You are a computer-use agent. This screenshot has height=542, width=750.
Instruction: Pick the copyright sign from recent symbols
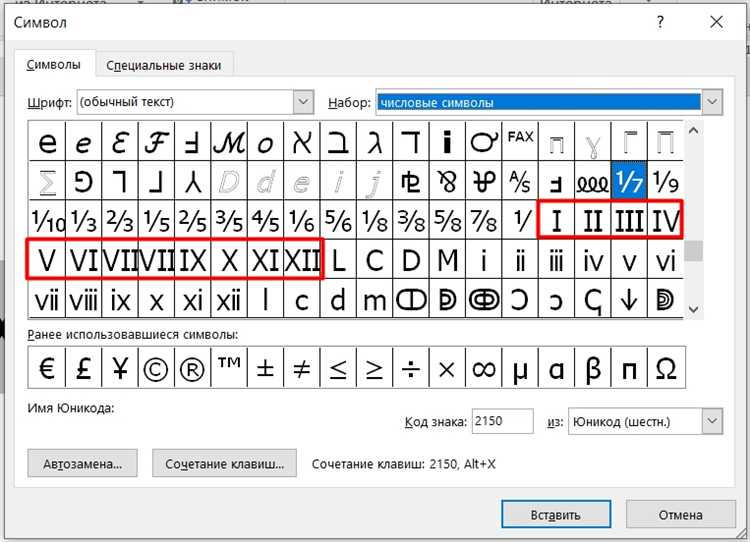pos(156,368)
